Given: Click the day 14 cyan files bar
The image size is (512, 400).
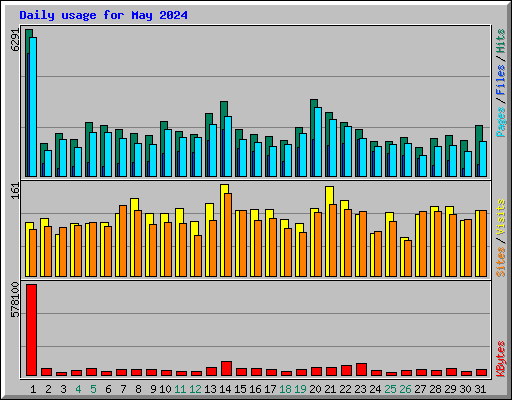Looking at the screenshot, I should [228, 147].
